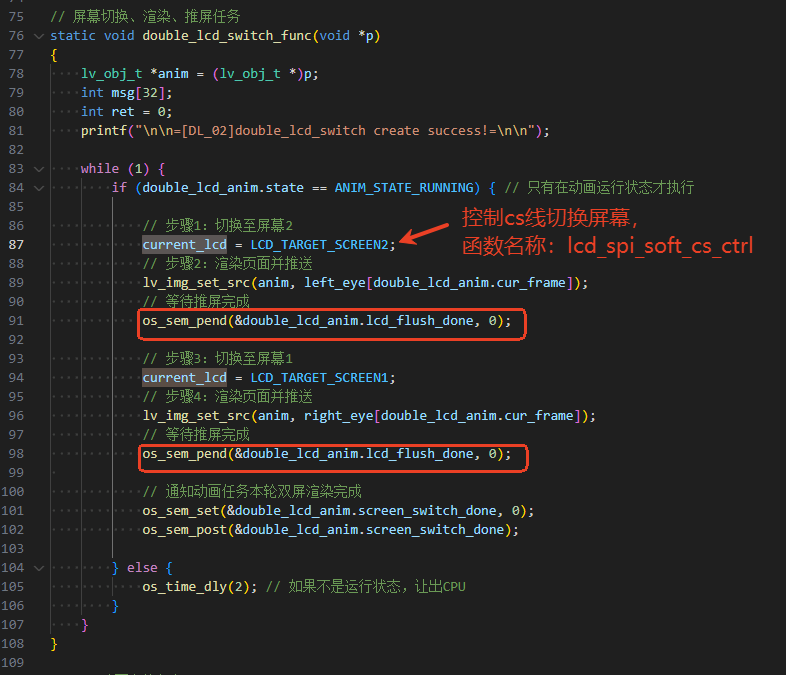The width and height of the screenshot is (786, 675).
Task: Click the os_sem_set call on line 101
Action: 338,511
